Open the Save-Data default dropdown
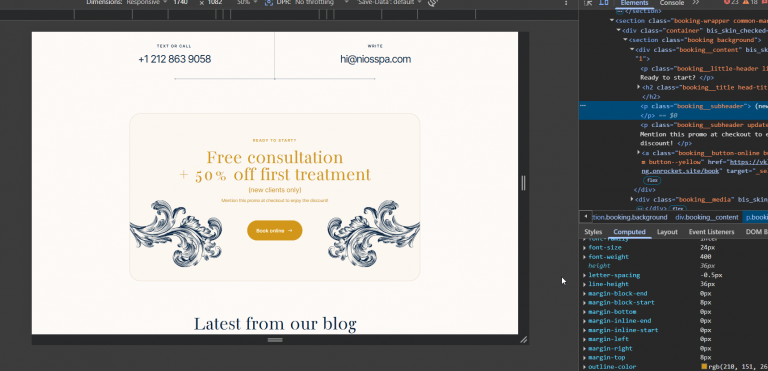The image size is (768, 371). pos(389,2)
